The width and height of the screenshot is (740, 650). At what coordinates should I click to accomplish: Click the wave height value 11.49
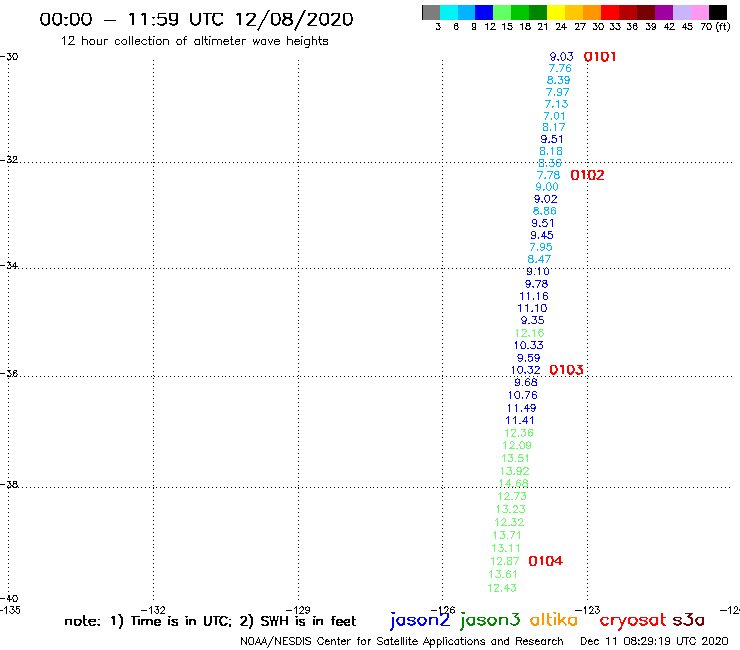[x=521, y=408]
